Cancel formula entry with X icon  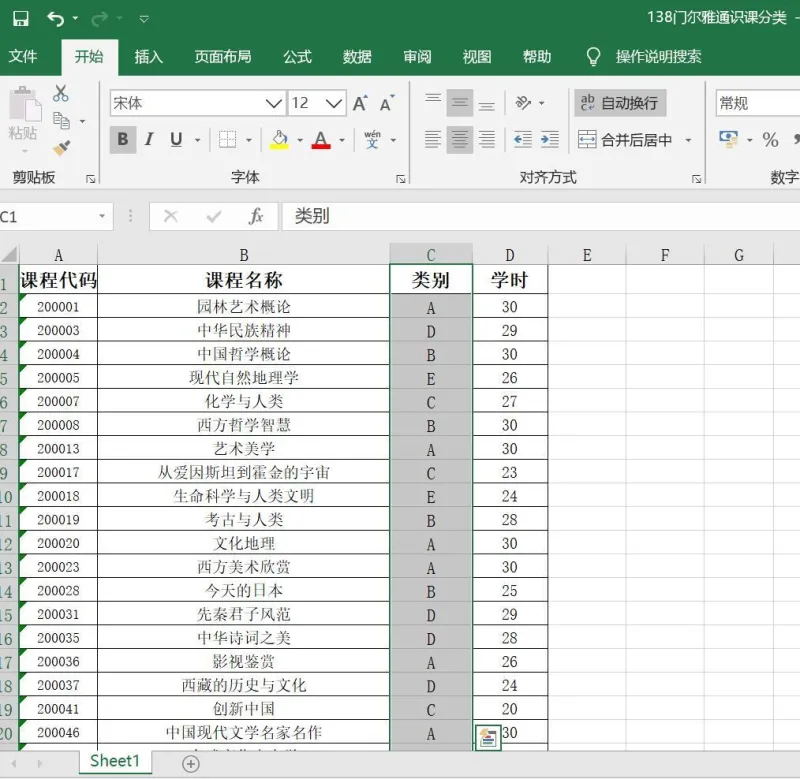(171, 217)
